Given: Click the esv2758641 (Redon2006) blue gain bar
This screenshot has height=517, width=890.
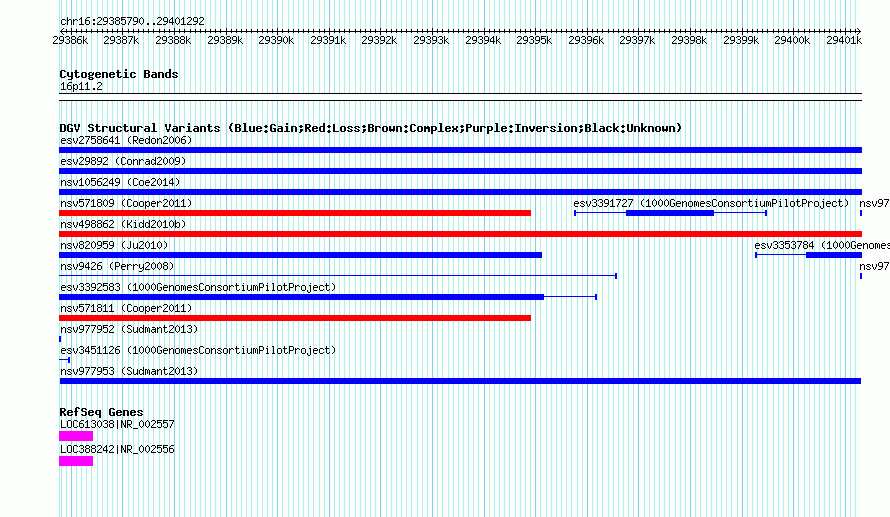Looking at the screenshot, I should point(460,150).
